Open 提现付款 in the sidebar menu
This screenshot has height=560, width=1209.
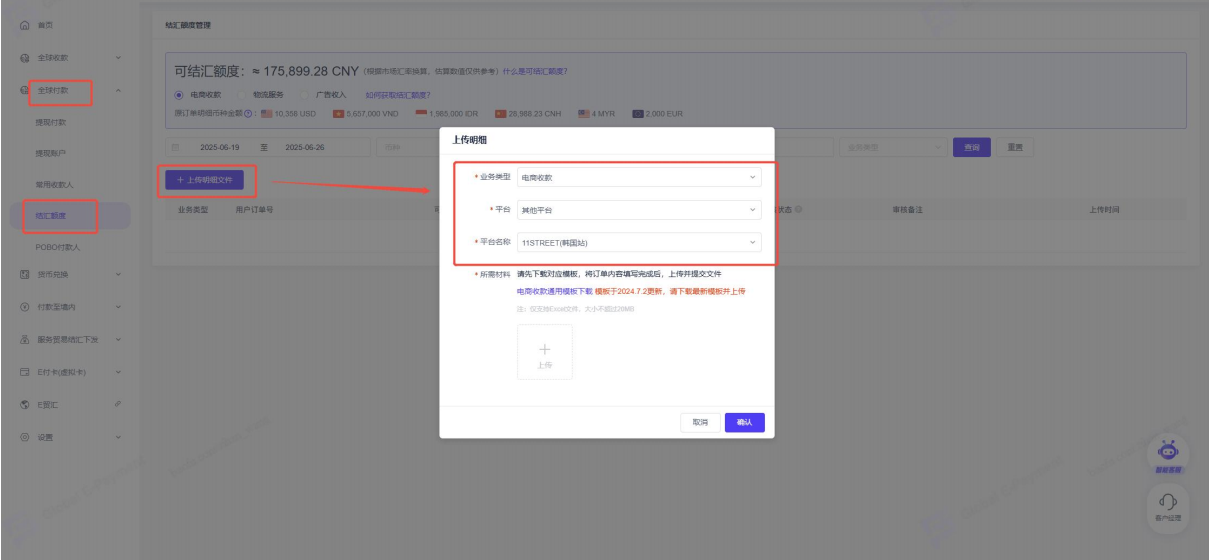(51, 123)
